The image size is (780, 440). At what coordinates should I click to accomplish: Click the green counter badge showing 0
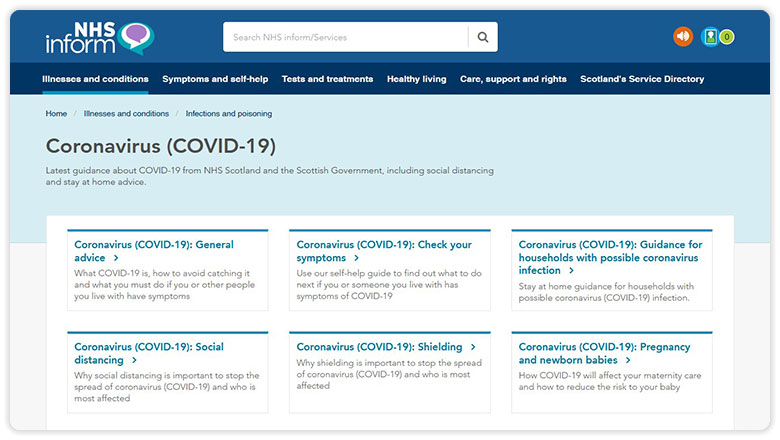point(727,37)
